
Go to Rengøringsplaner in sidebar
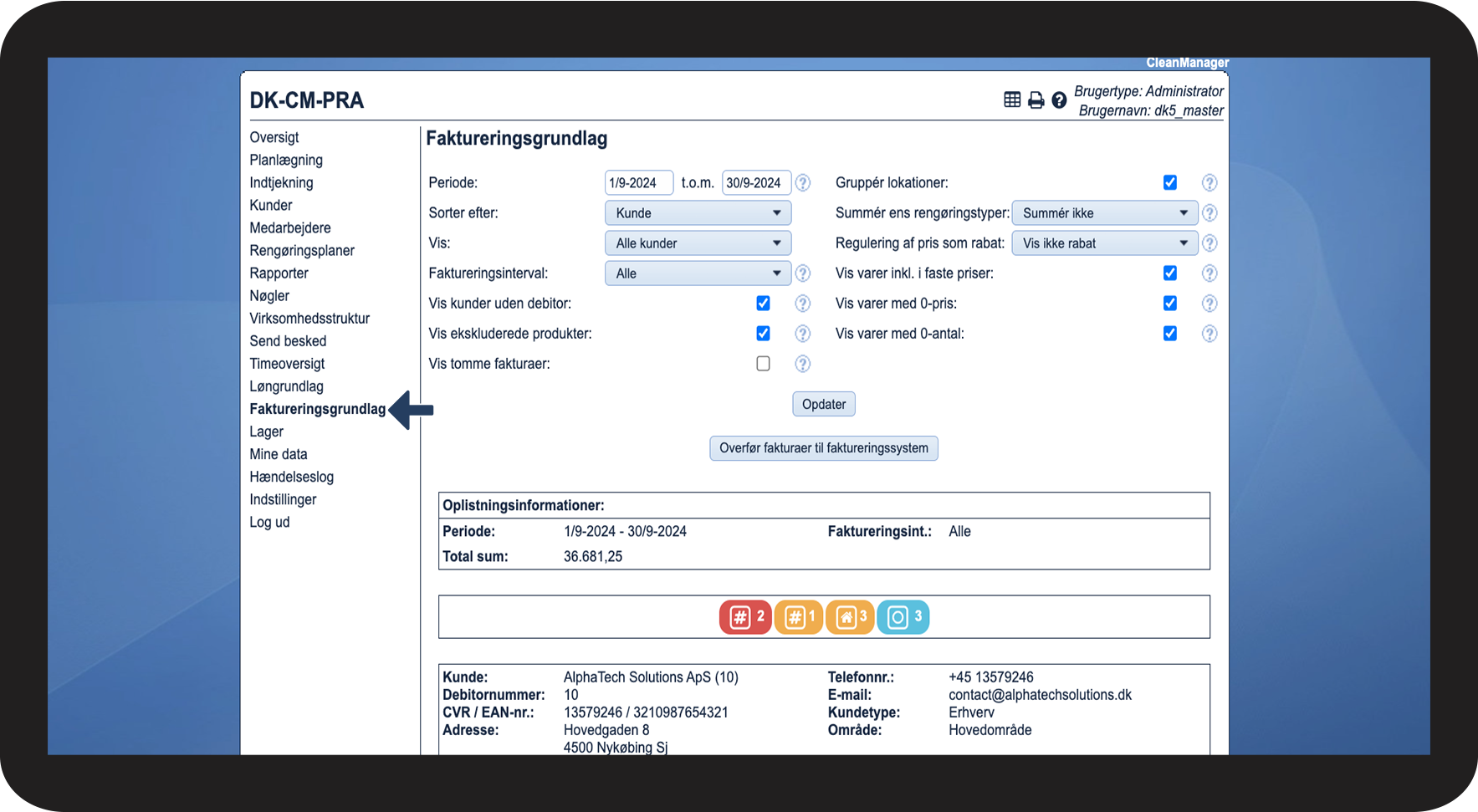pos(302,251)
